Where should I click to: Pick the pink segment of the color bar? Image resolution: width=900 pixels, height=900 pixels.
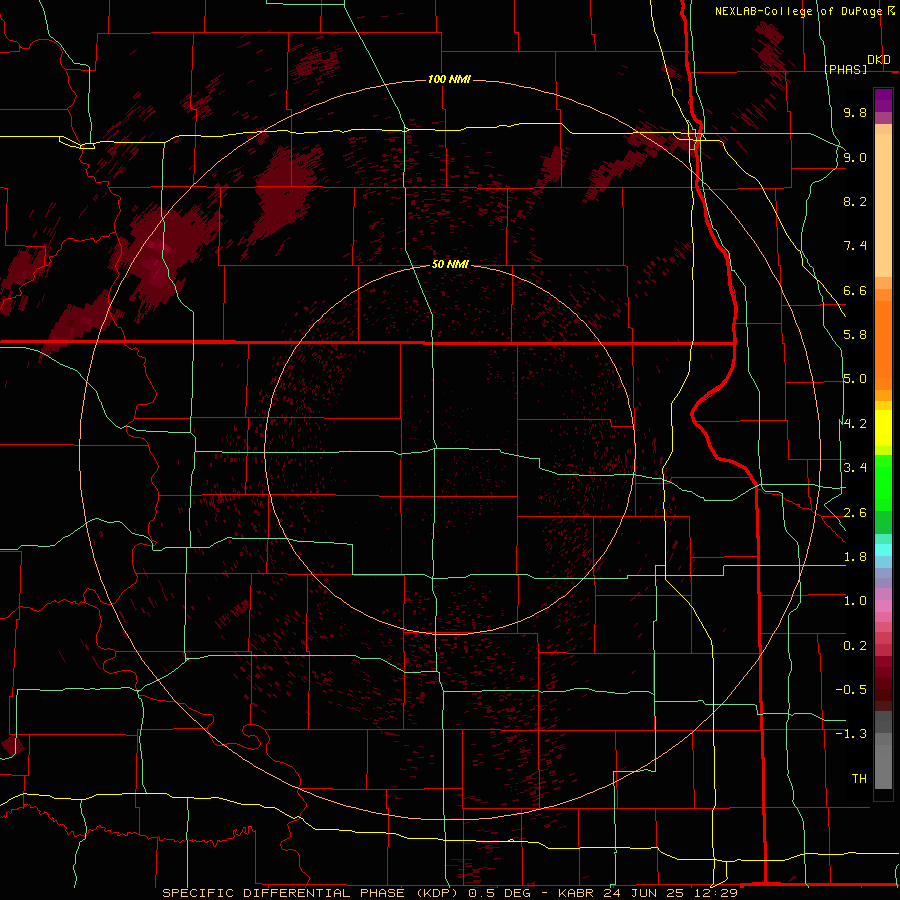click(x=883, y=606)
